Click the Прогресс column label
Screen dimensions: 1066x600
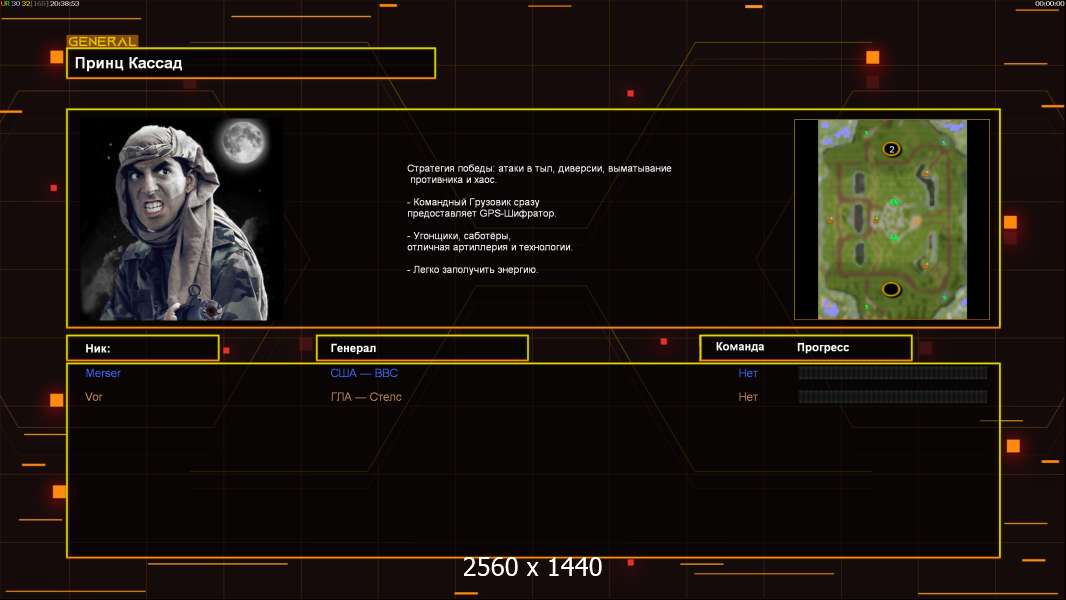coord(823,347)
